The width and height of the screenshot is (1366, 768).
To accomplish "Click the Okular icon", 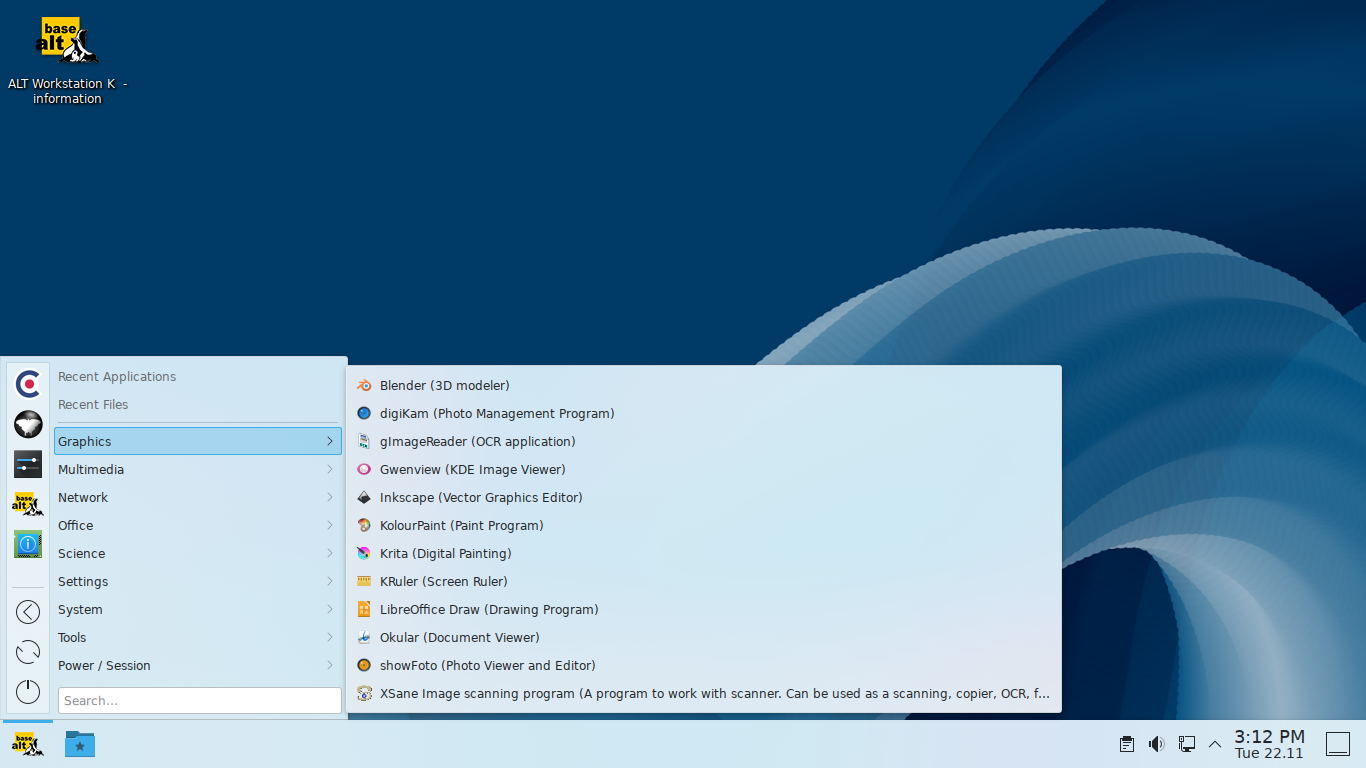I will click(364, 637).
